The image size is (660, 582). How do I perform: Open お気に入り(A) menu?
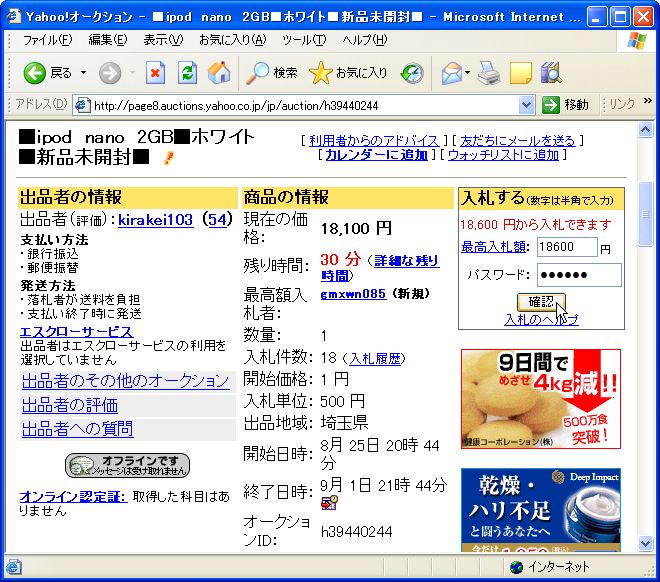click(x=232, y=40)
